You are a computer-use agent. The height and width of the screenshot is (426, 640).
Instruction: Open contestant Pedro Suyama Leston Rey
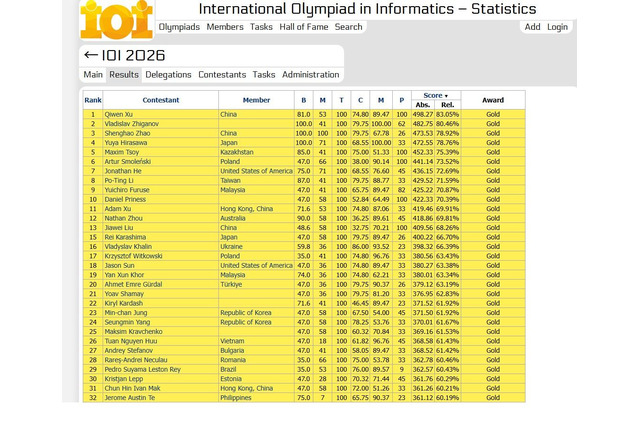142,369
